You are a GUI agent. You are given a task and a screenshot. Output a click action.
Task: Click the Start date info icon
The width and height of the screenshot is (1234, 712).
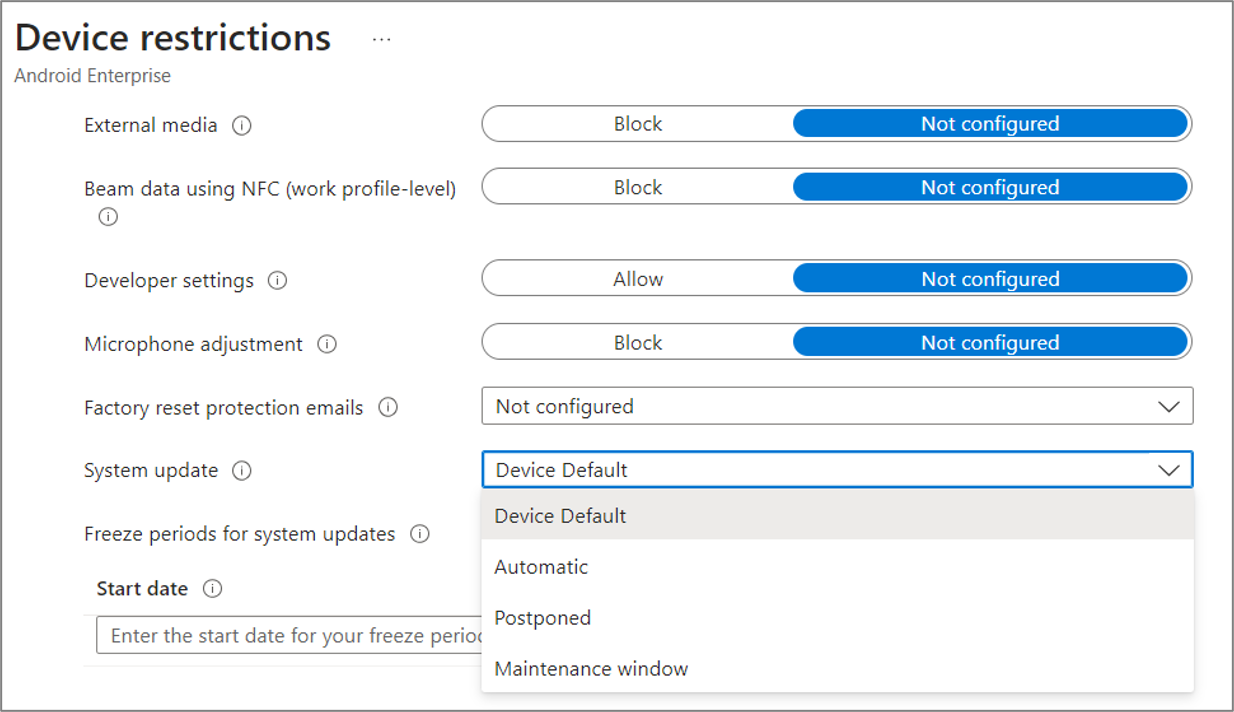pyautogui.click(x=212, y=589)
